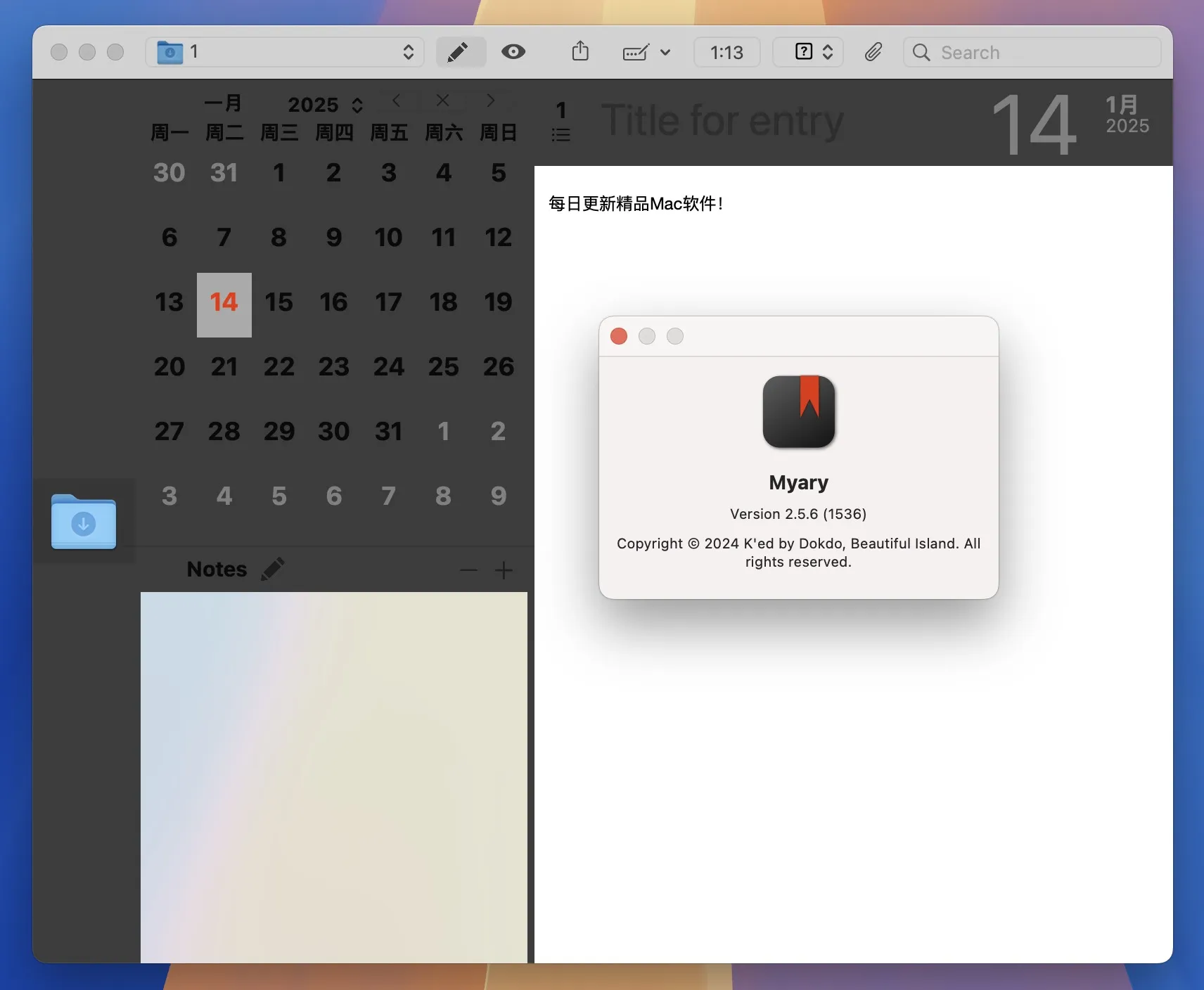Click the large 14 date display

click(1035, 125)
